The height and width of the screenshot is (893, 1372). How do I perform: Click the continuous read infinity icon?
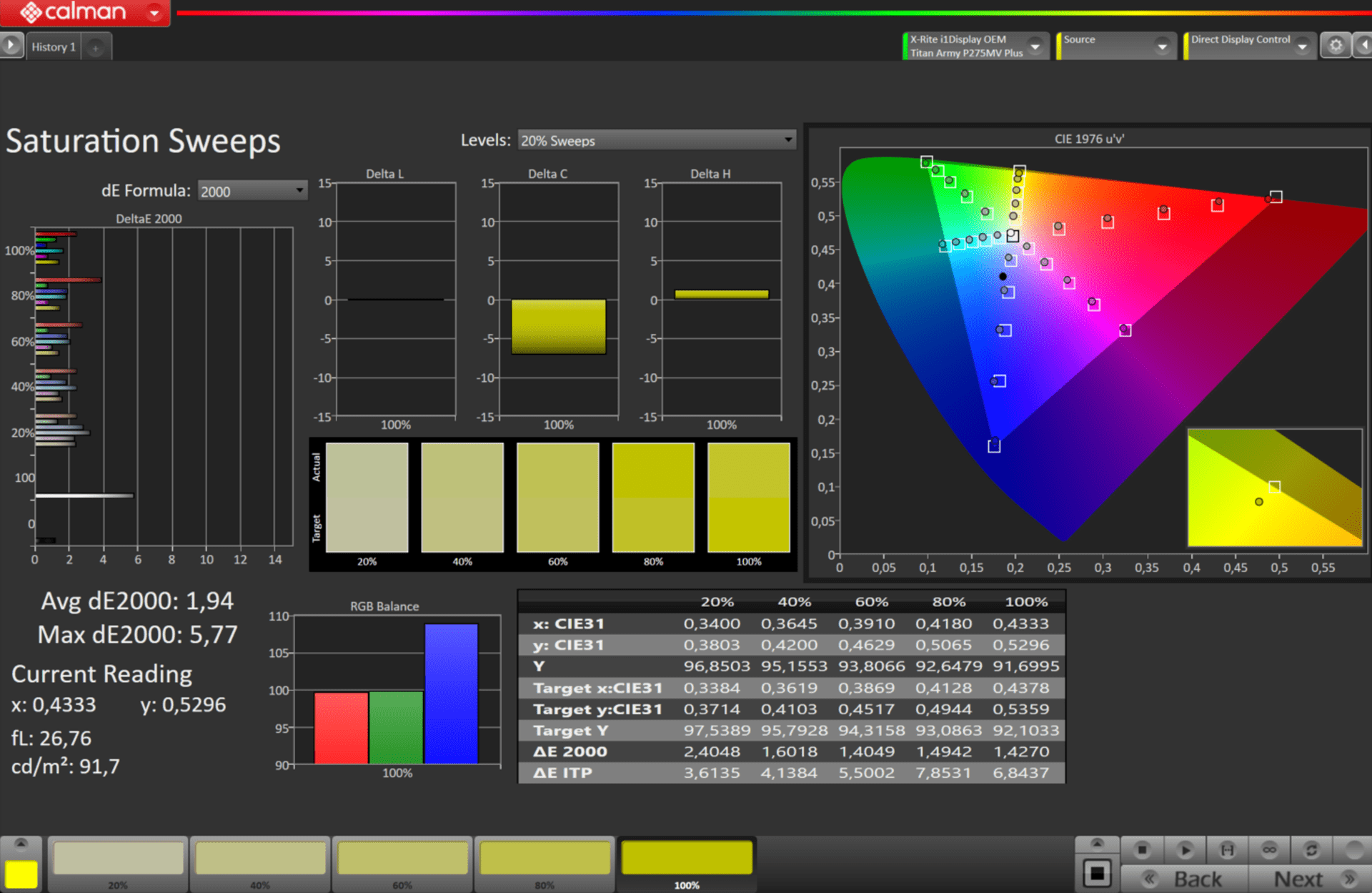(x=1269, y=849)
